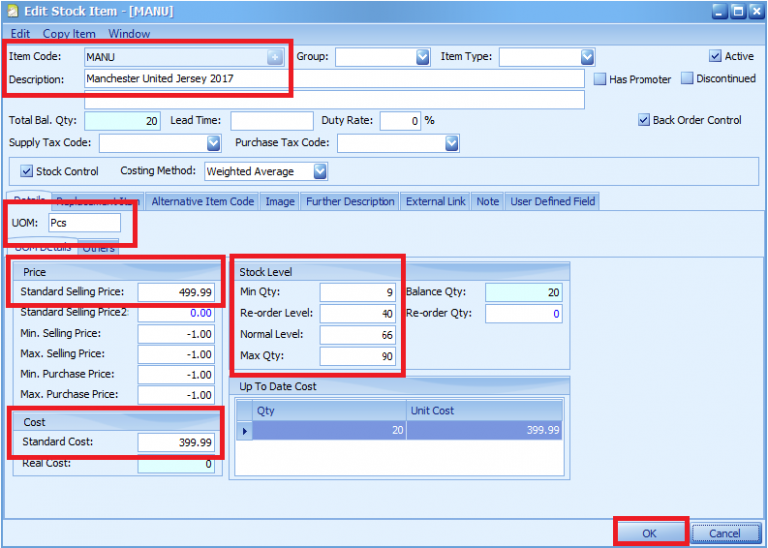The height and width of the screenshot is (548, 768).
Task: Click the Balance Qty field
Action: [524, 292]
